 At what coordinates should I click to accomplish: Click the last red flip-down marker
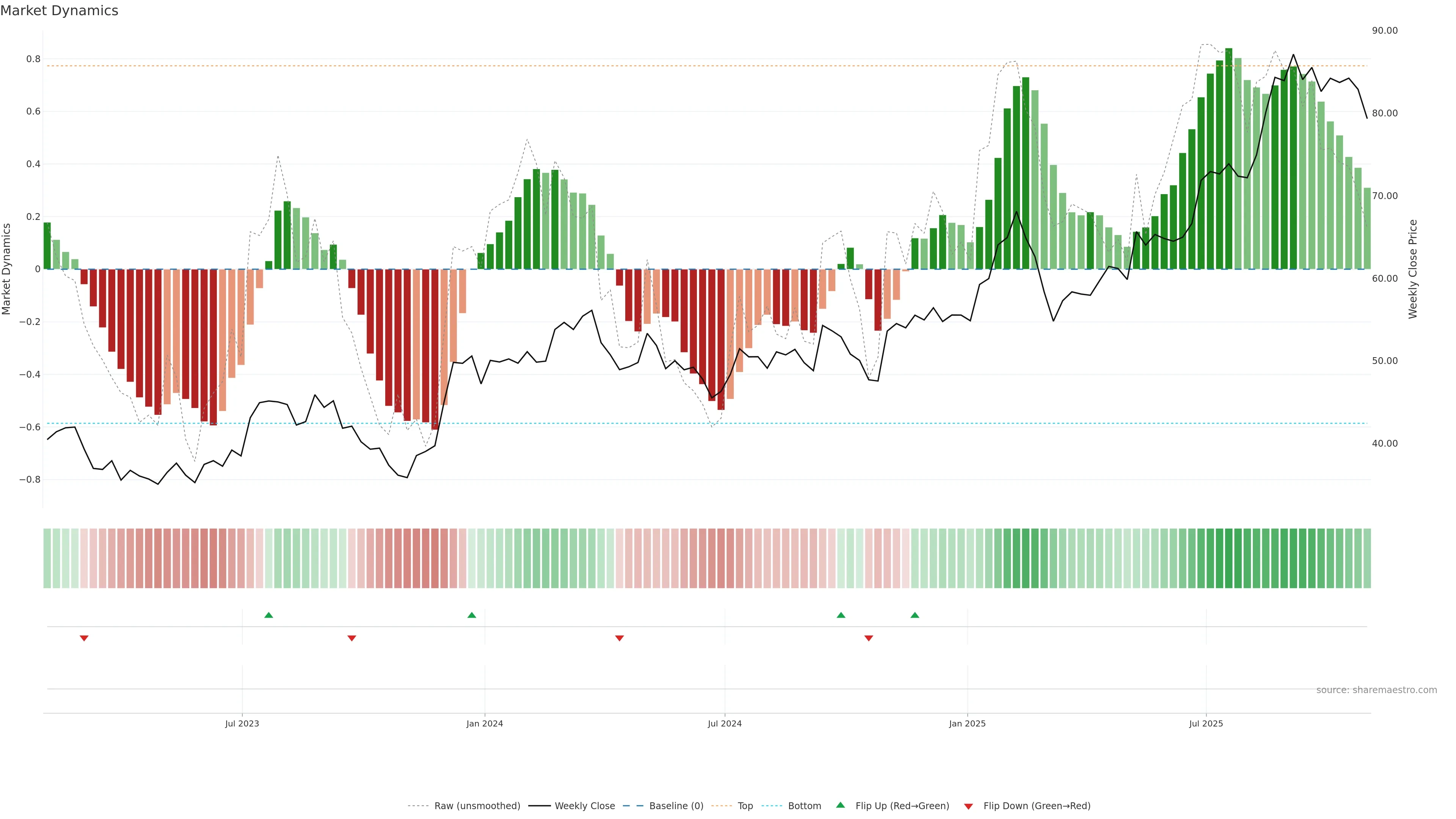pos(869,638)
